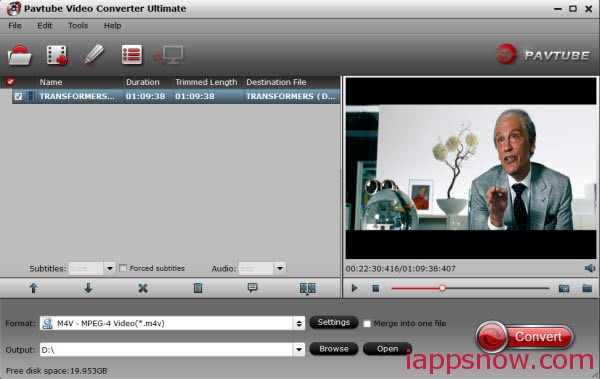The image size is (600, 379).
Task: Open the load disc folder icon
Action: (x=20, y=56)
